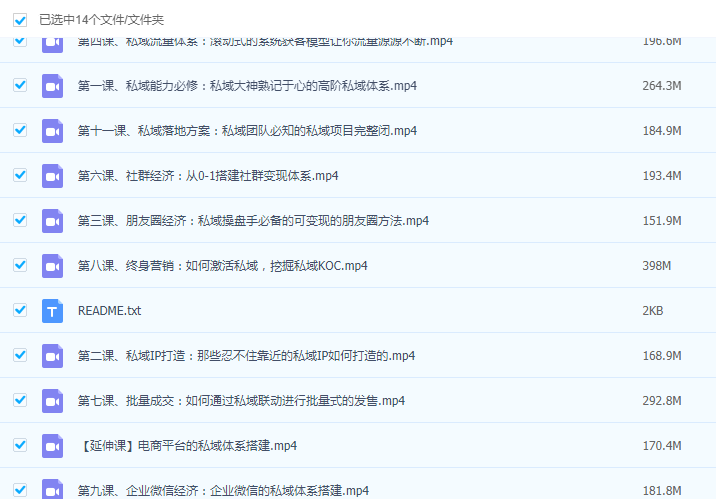Click the README.txt text document icon
Viewport: 716px width, 499px height.
pyautogui.click(x=52, y=311)
